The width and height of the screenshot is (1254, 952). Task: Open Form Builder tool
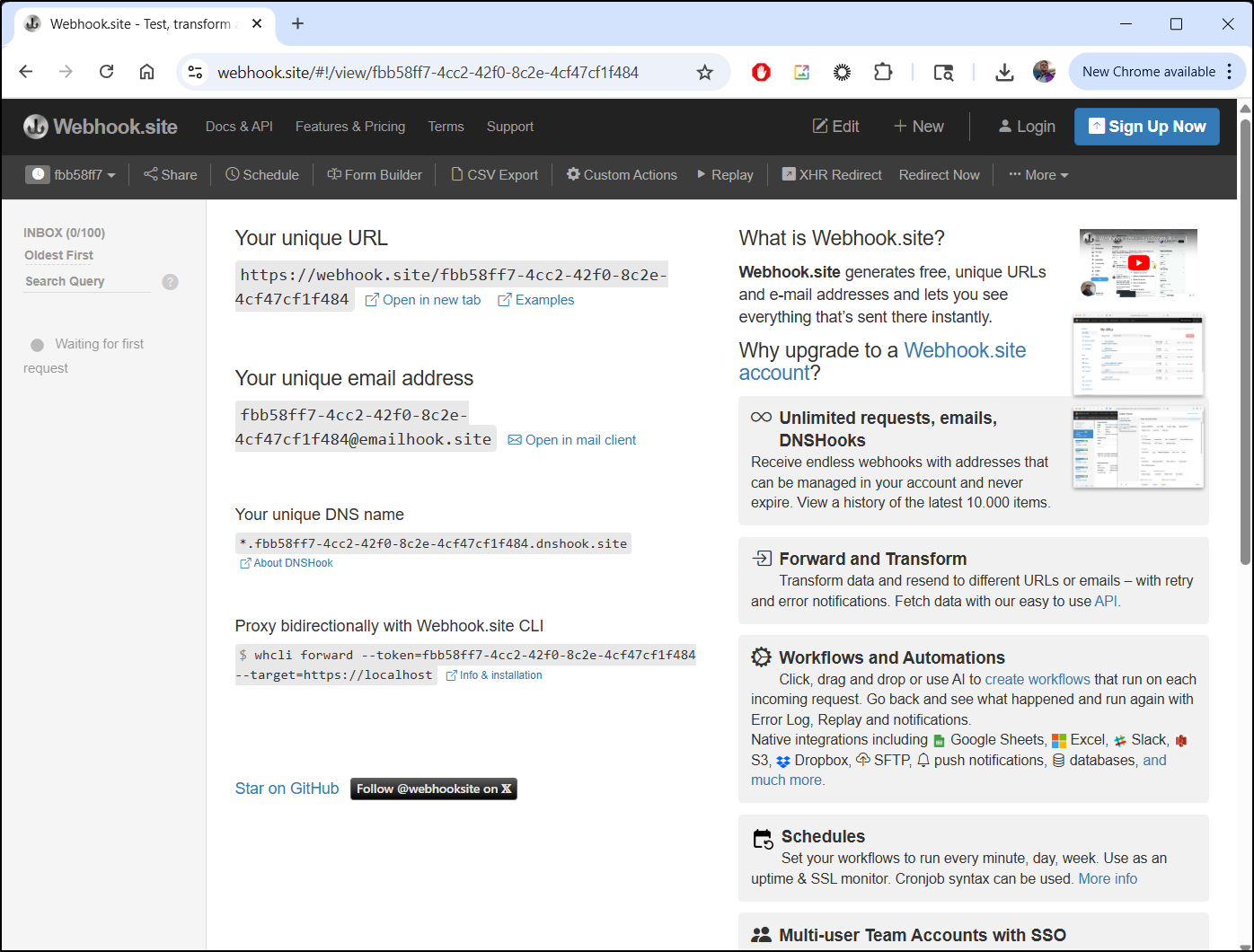tap(375, 175)
